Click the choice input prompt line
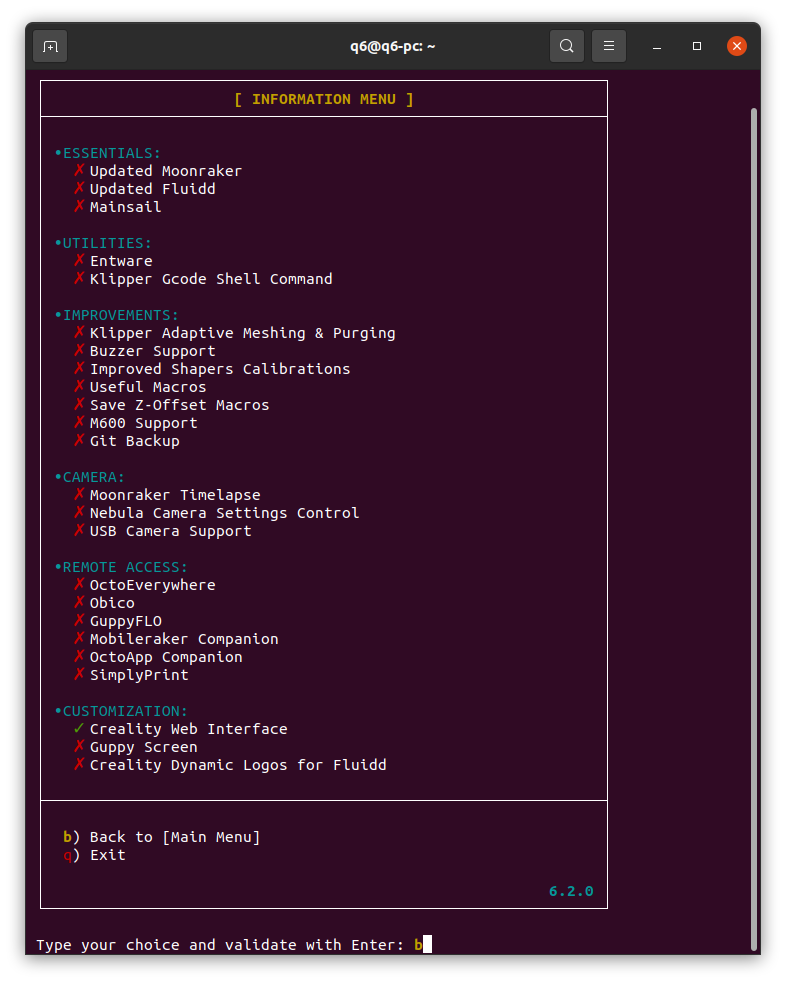This screenshot has width=786, height=983. 225,945
